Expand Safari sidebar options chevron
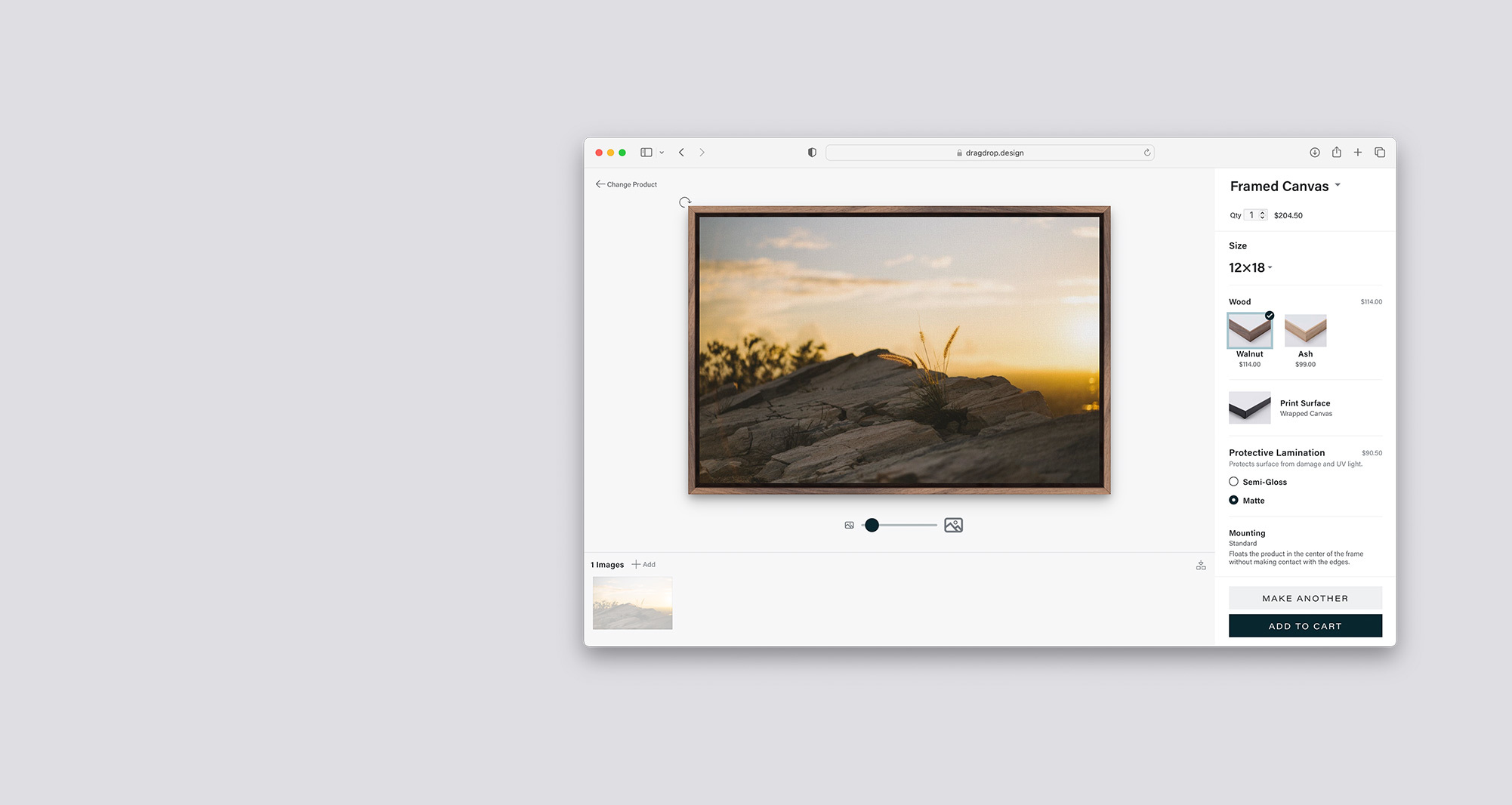This screenshot has height=805, width=1512. (662, 153)
